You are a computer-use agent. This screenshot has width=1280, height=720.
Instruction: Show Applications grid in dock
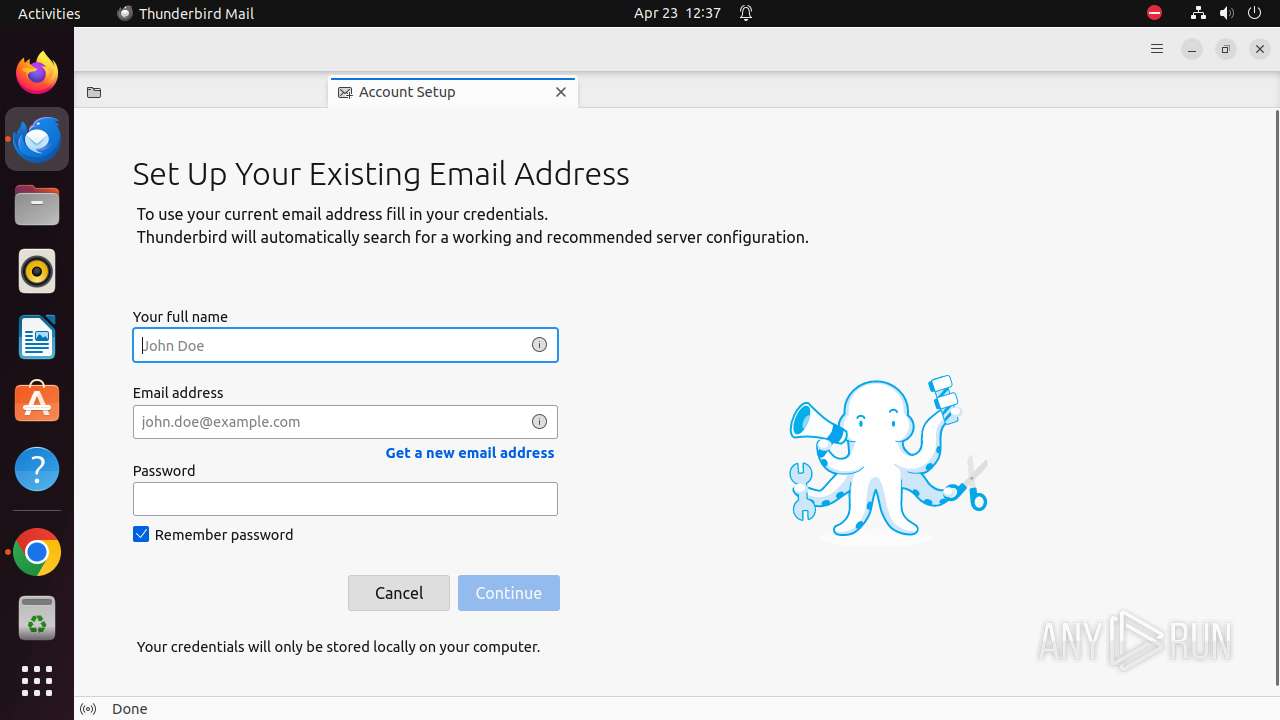click(37, 681)
